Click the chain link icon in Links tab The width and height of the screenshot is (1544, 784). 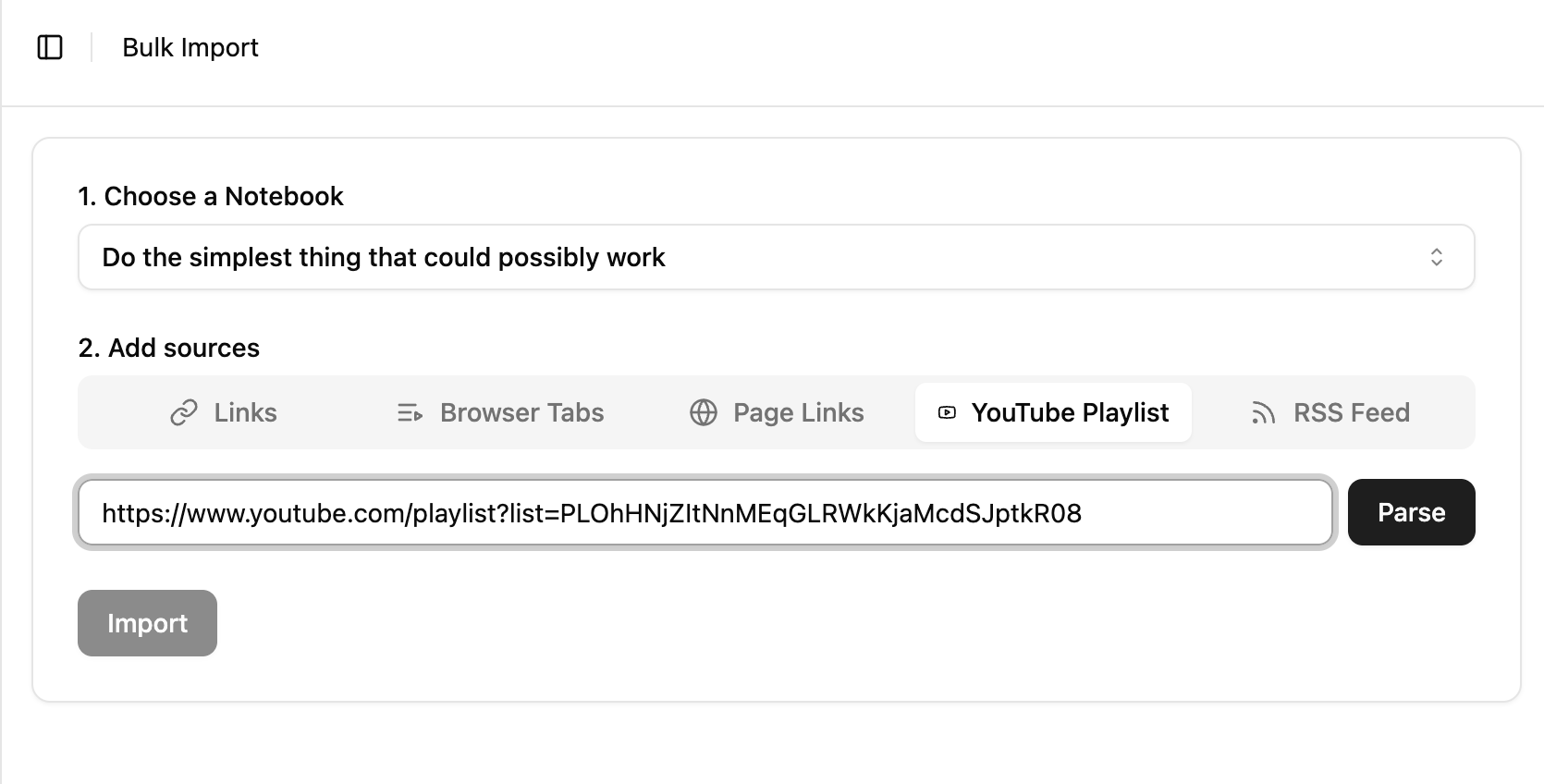pos(184,412)
